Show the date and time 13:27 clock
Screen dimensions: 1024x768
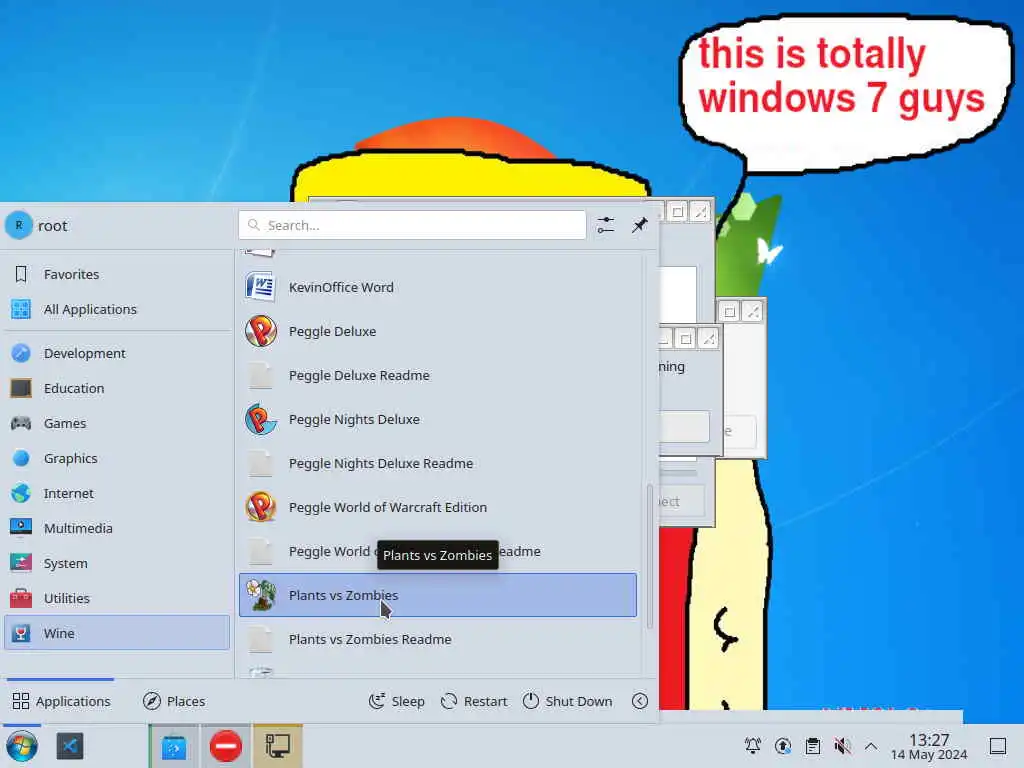click(x=929, y=746)
